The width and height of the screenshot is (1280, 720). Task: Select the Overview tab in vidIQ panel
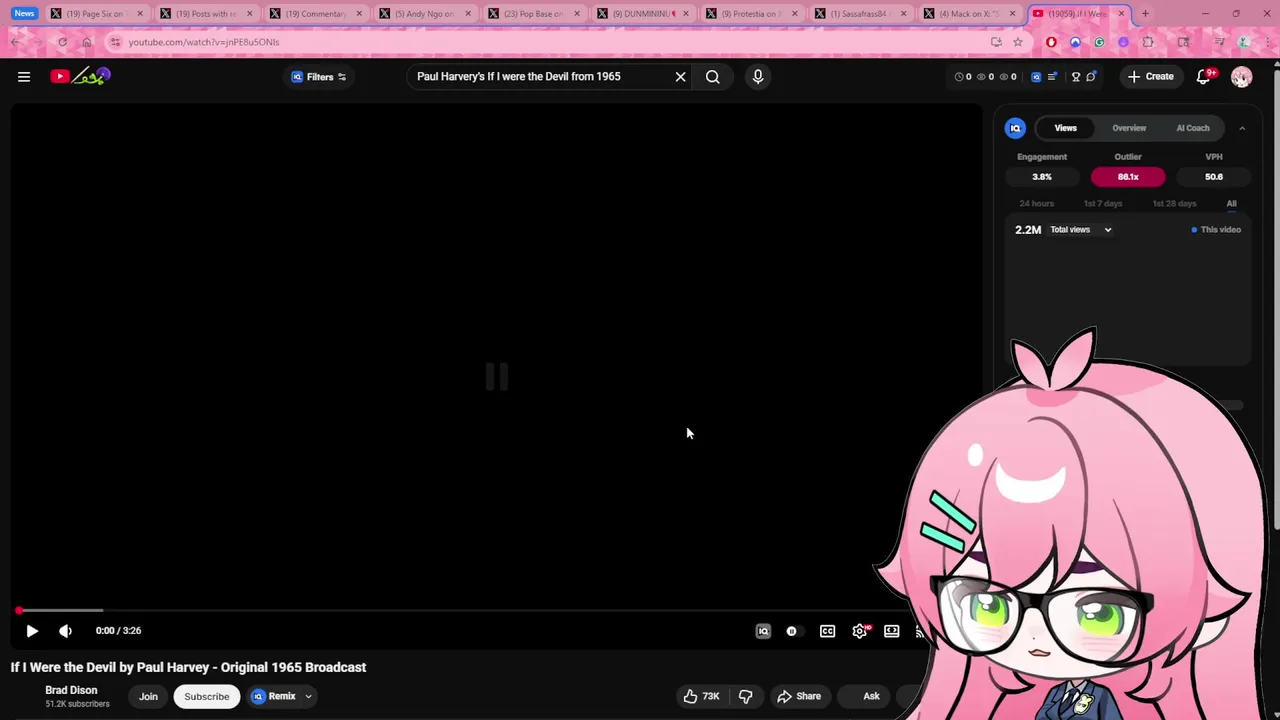coord(1129,128)
